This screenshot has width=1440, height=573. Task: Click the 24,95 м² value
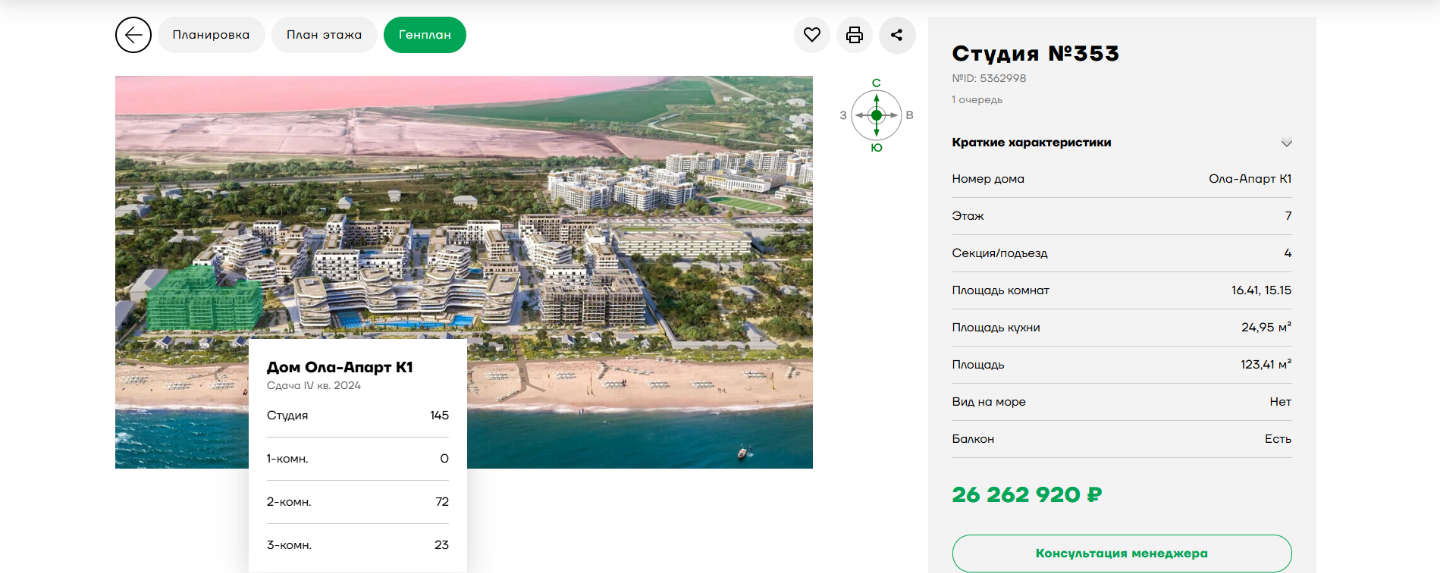click(1266, 327)
